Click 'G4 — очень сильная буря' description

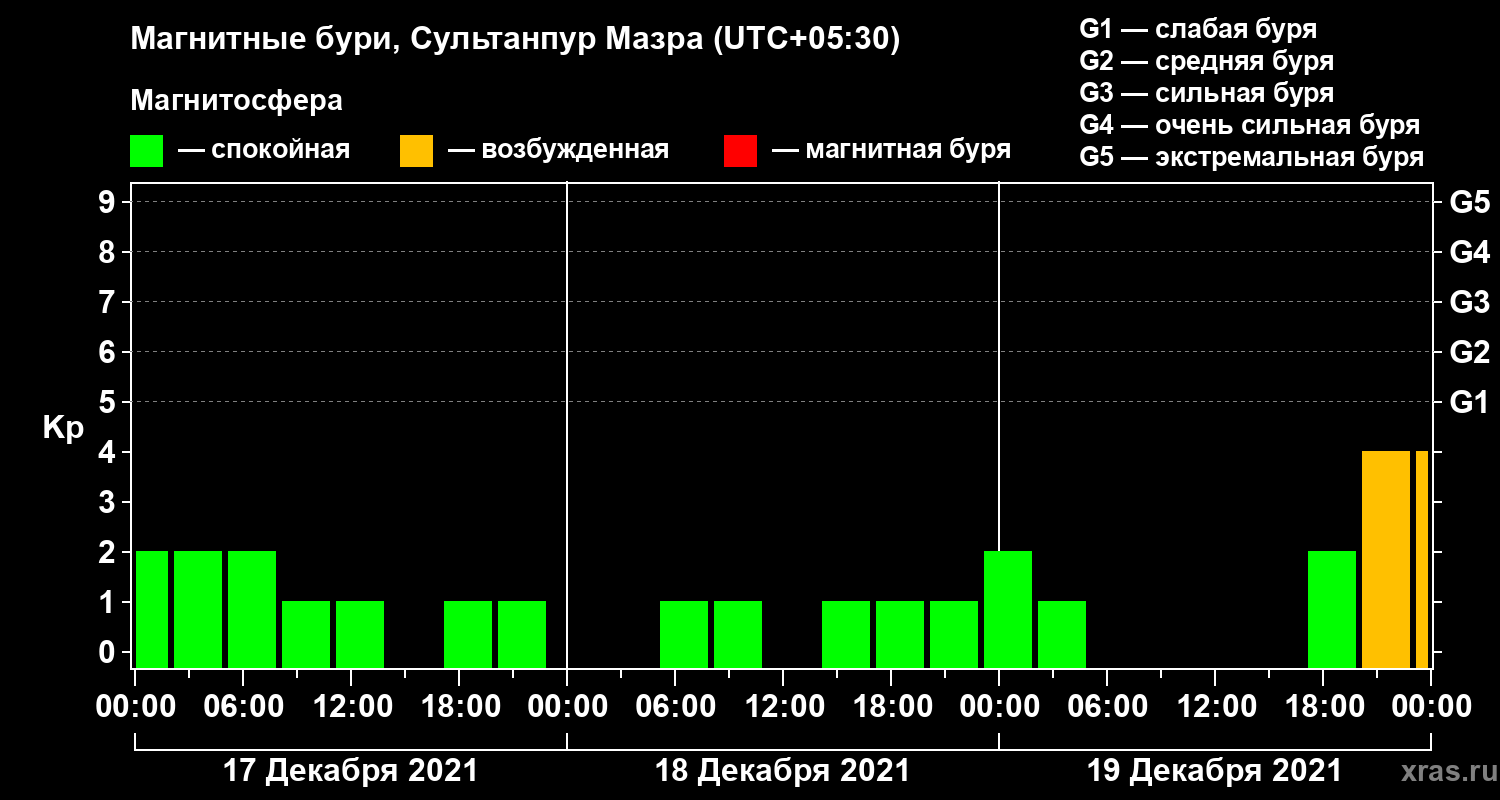point(1250,125)
